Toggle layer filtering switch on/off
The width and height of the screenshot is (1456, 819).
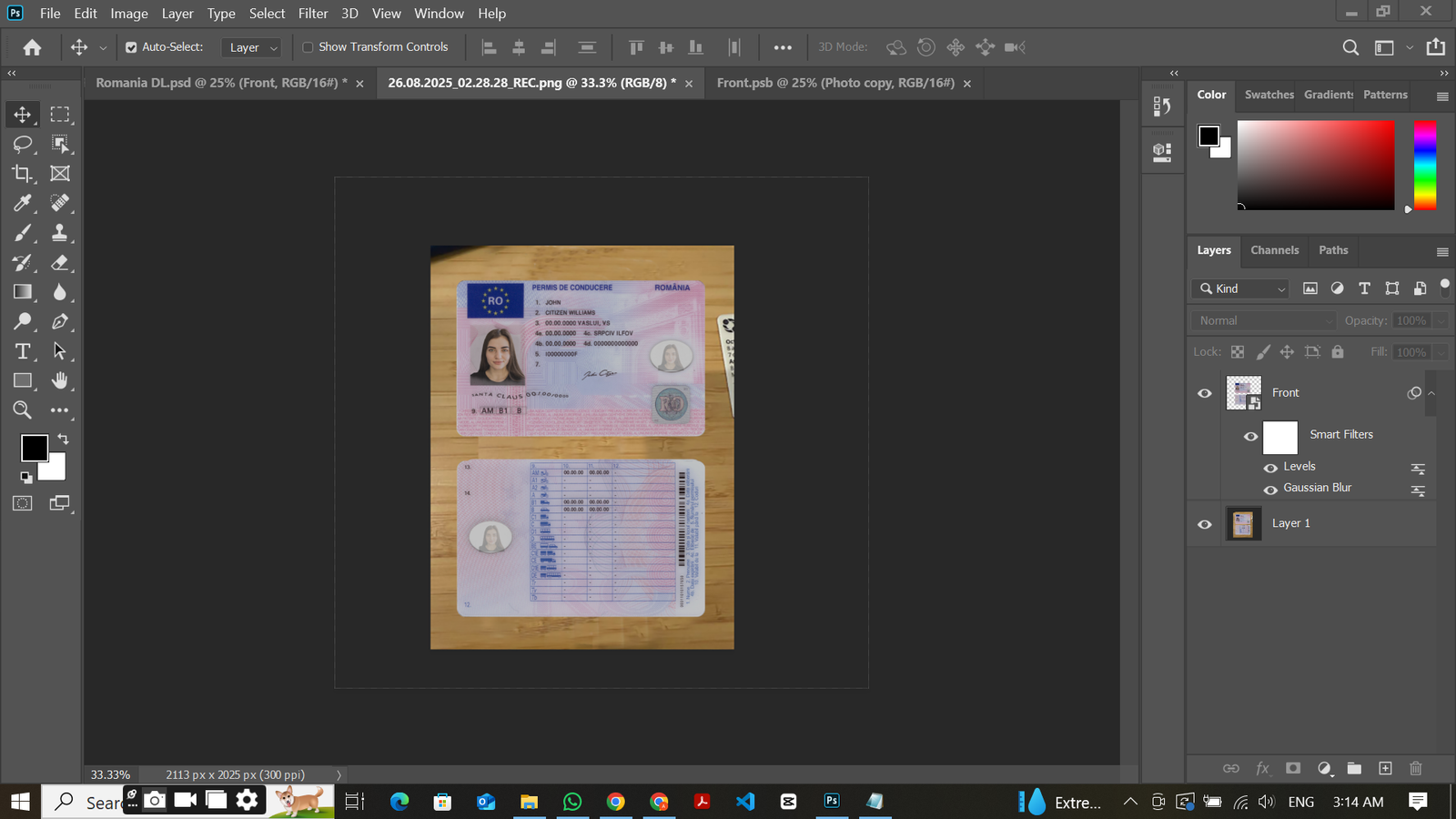point(1444,288)
